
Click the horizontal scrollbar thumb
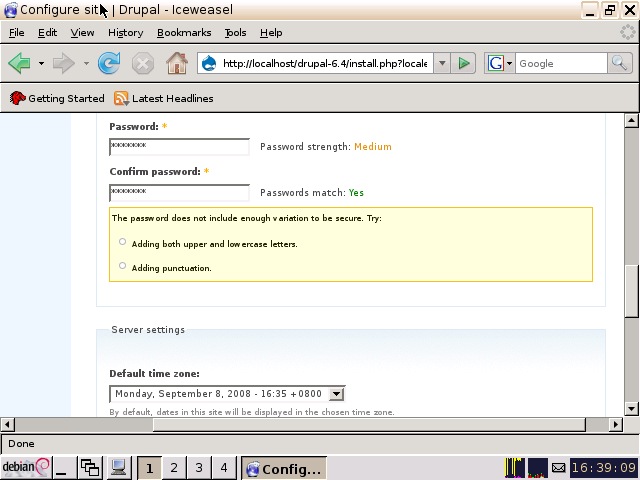click(x=369, y=424)
